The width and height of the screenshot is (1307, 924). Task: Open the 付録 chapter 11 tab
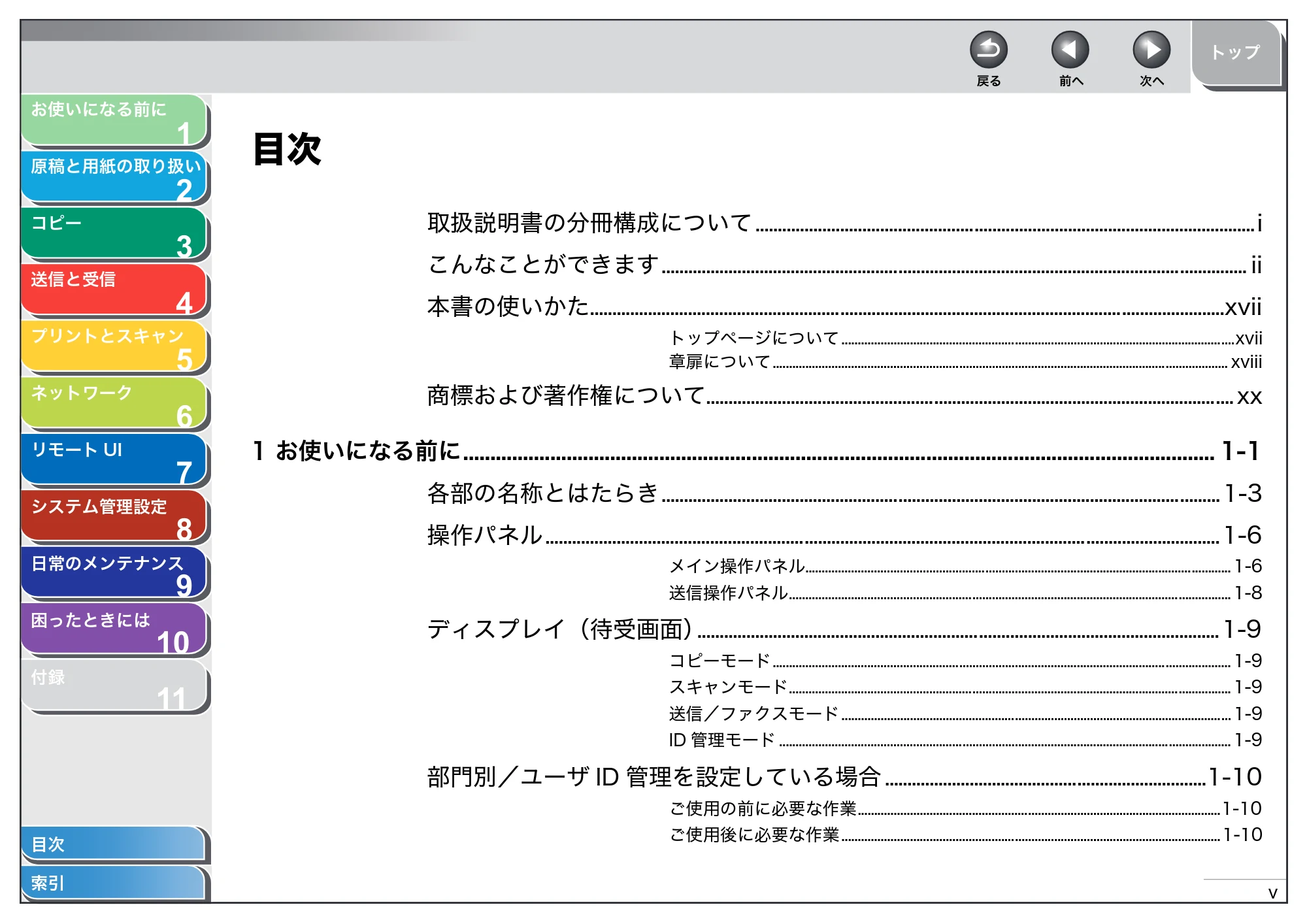[x=114, y=686]
